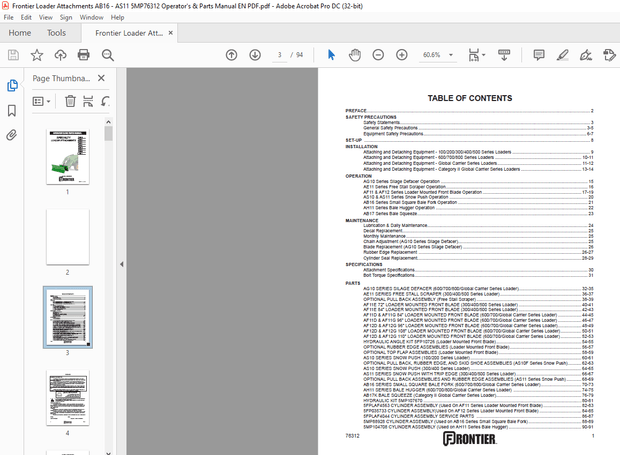This screenshot has width=620, height=455.
Task: Click the PARTS section heading
Action: click(x=353, y=283)
